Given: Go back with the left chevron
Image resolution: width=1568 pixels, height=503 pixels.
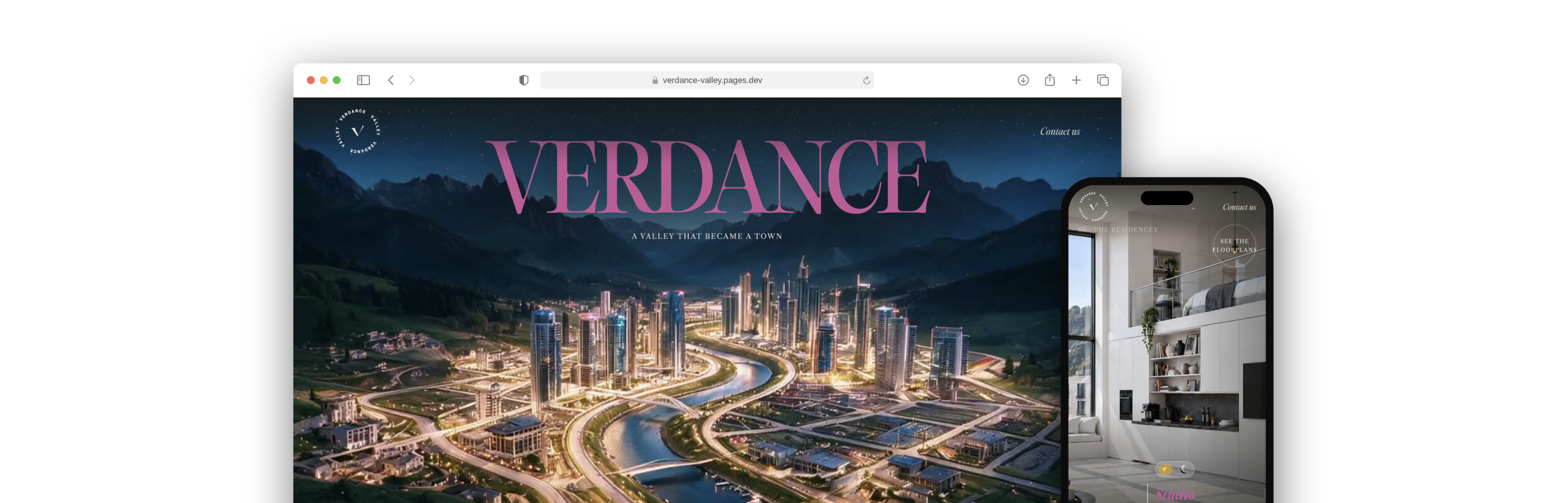Looking at the screenshot, I should click(391, 80).
